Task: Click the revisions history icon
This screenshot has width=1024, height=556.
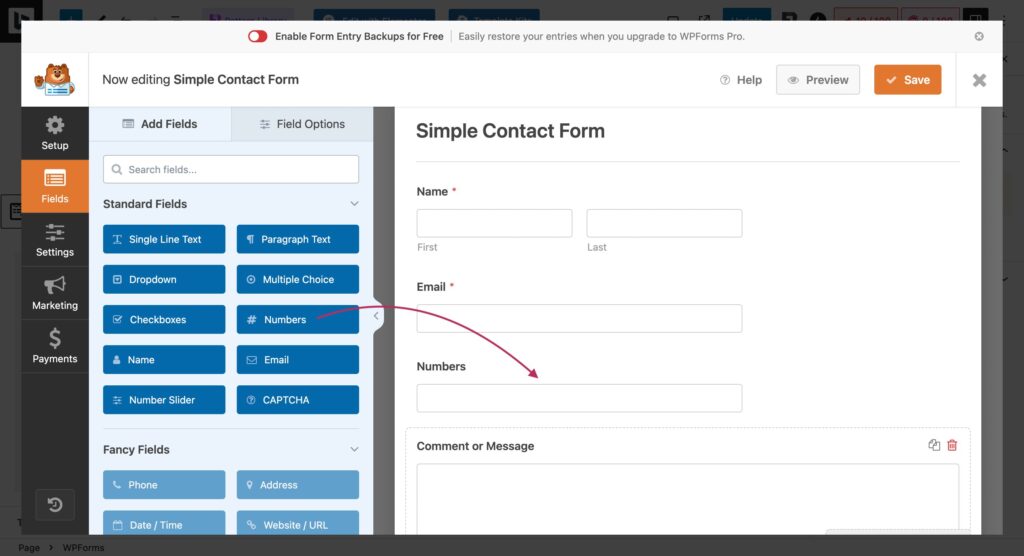Action: [x=55, y=504]
